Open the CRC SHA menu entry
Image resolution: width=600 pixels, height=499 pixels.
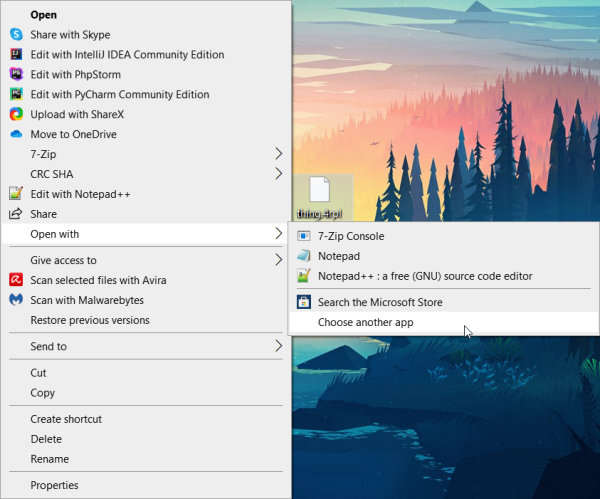coord(146,174)
